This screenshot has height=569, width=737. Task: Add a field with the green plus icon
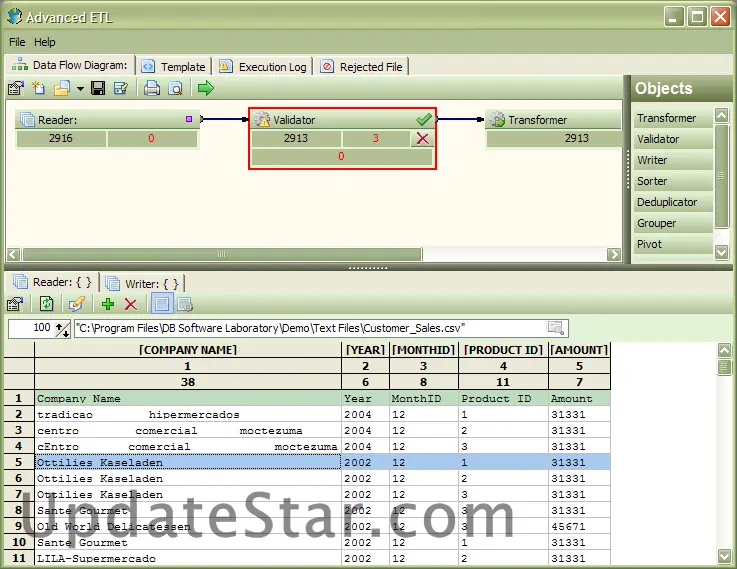click(x=108, y=304)
